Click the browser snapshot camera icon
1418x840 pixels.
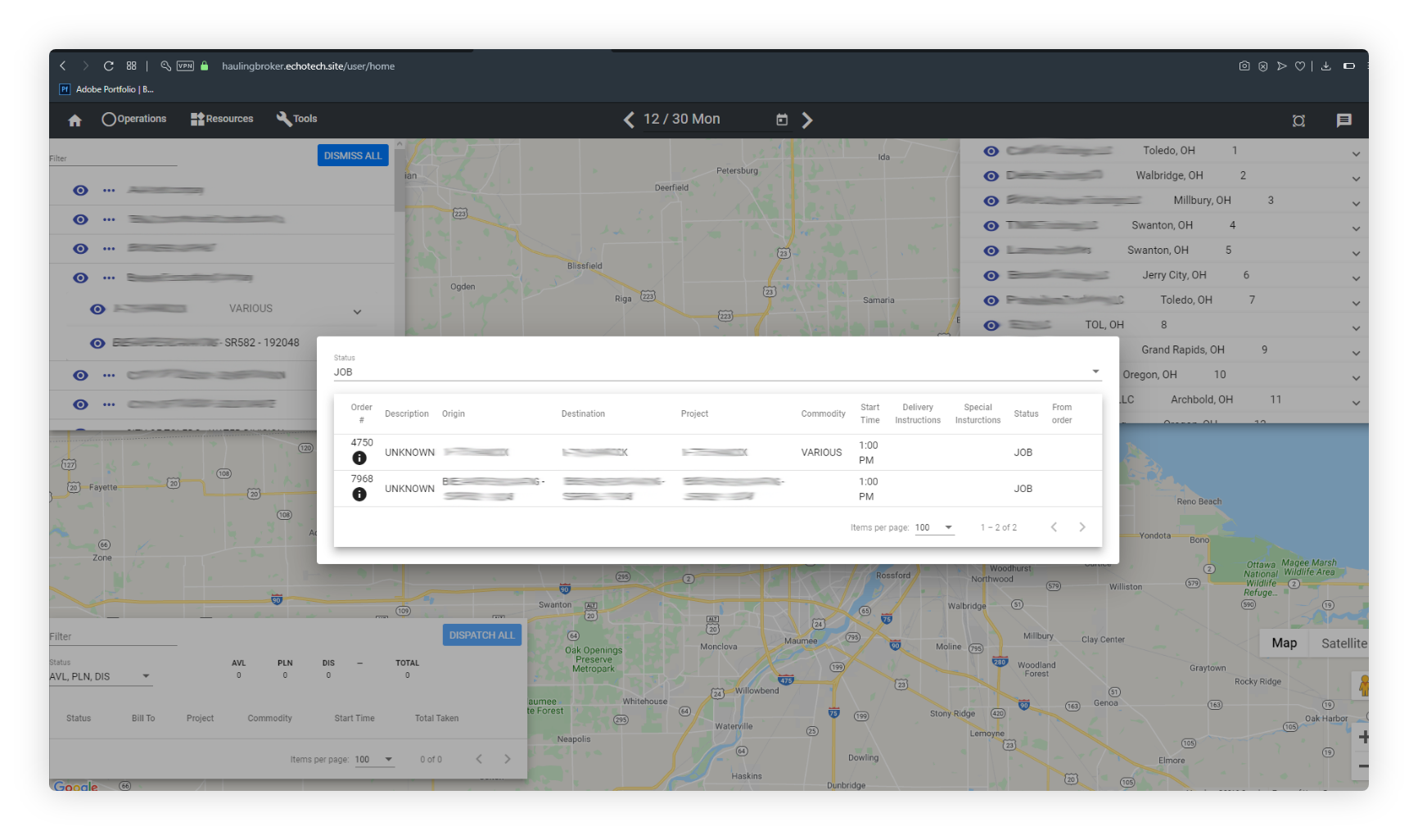tap(1244, 65)
